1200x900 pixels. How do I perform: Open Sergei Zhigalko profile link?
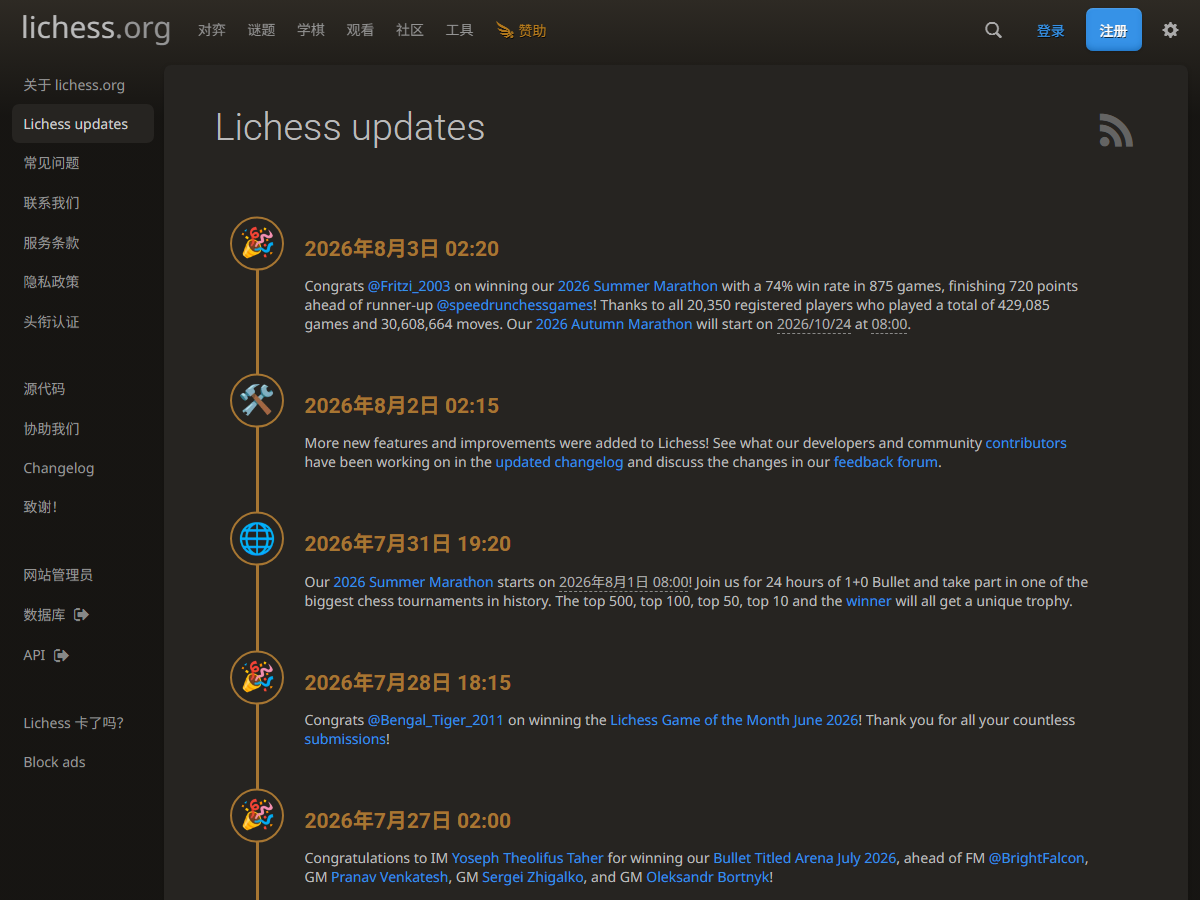coord(534,877)
